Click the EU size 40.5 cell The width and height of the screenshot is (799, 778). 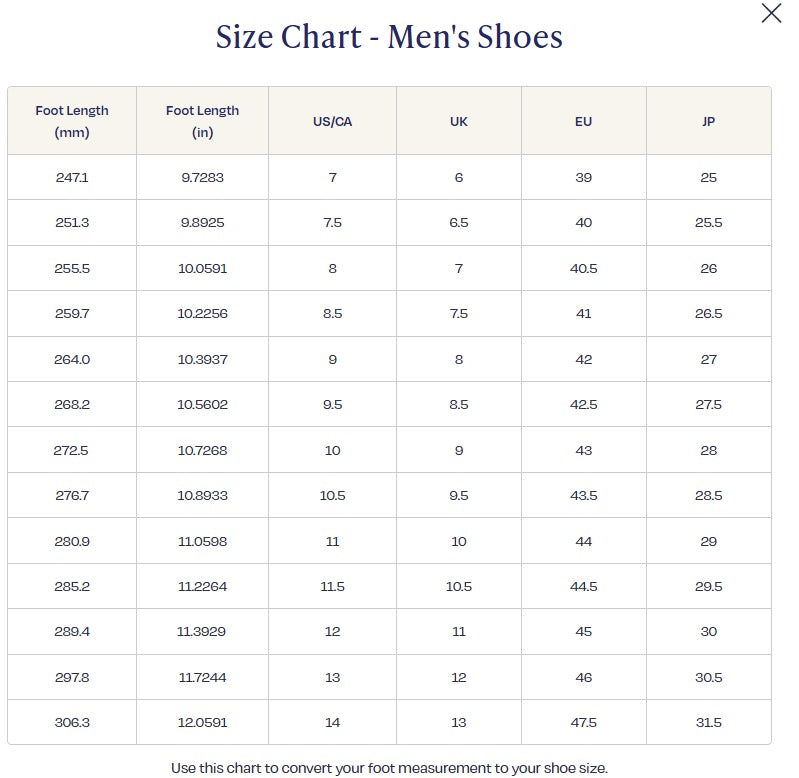(584, 268)
